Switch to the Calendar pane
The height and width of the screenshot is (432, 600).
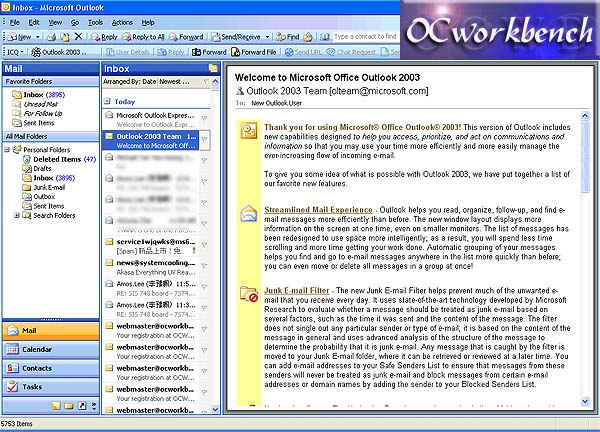[51, 349]
